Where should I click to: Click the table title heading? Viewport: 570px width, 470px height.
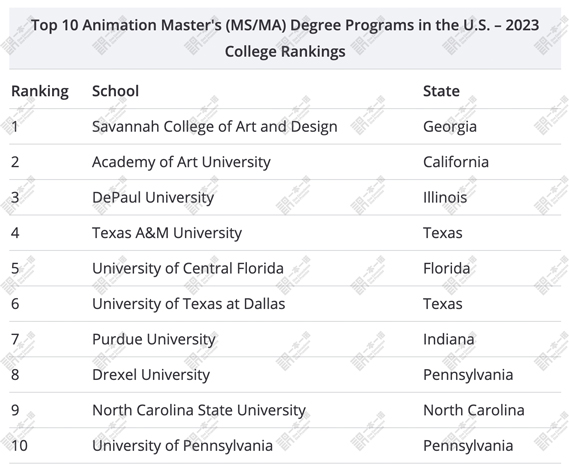285,38
